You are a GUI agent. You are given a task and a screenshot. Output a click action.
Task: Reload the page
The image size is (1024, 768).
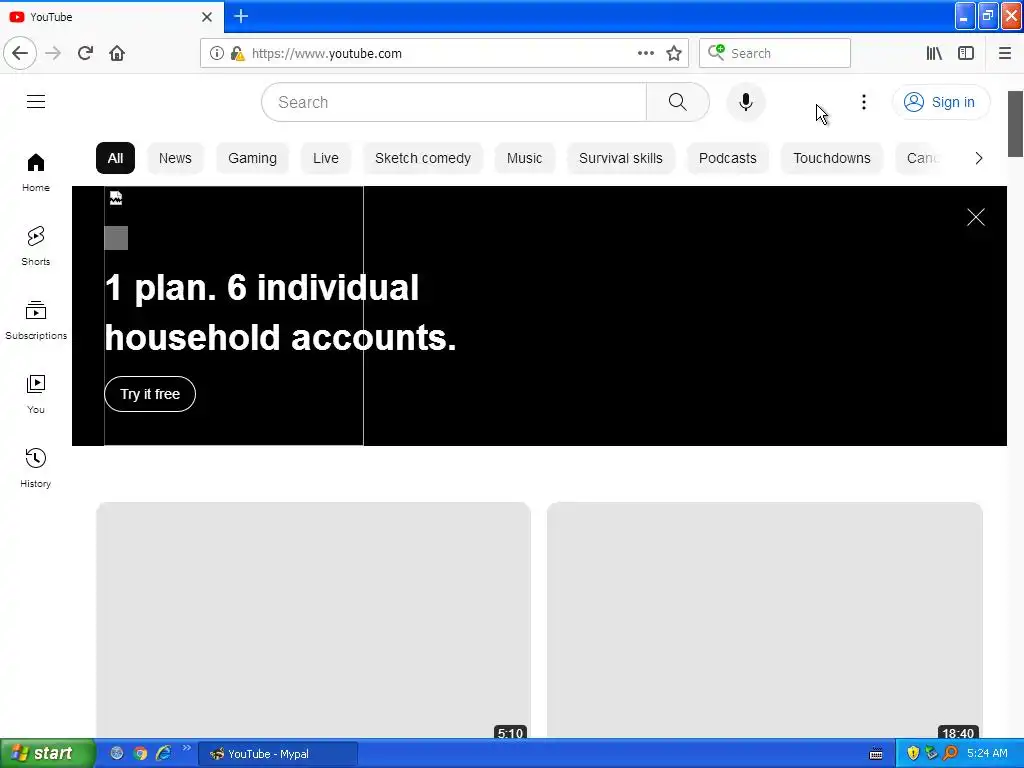[x=85, y=53]
